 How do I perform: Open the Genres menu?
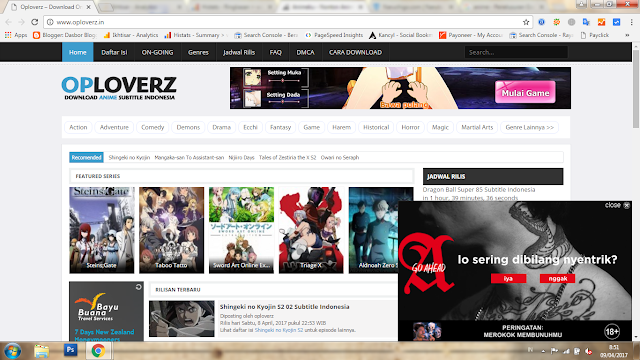coord(198,52)
